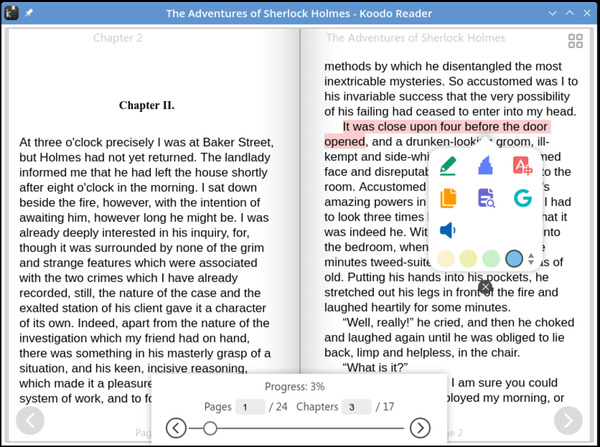
Task: Go to the next page with the gray right arrow
Action: [568, 420]
